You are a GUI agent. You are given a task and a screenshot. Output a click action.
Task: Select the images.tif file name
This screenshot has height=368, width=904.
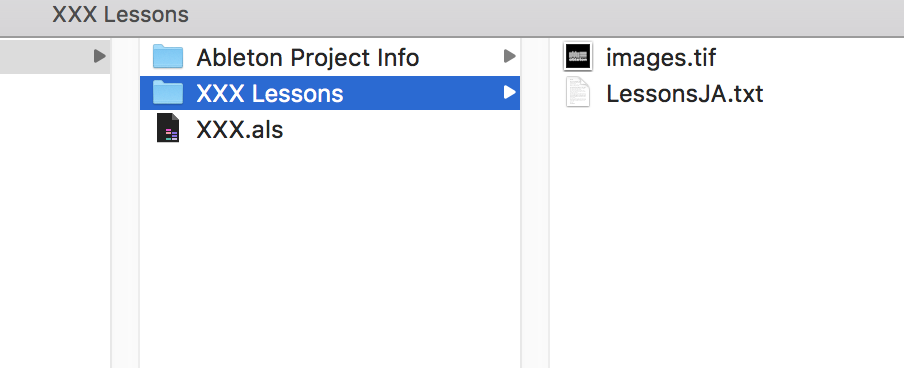point(661,58)
